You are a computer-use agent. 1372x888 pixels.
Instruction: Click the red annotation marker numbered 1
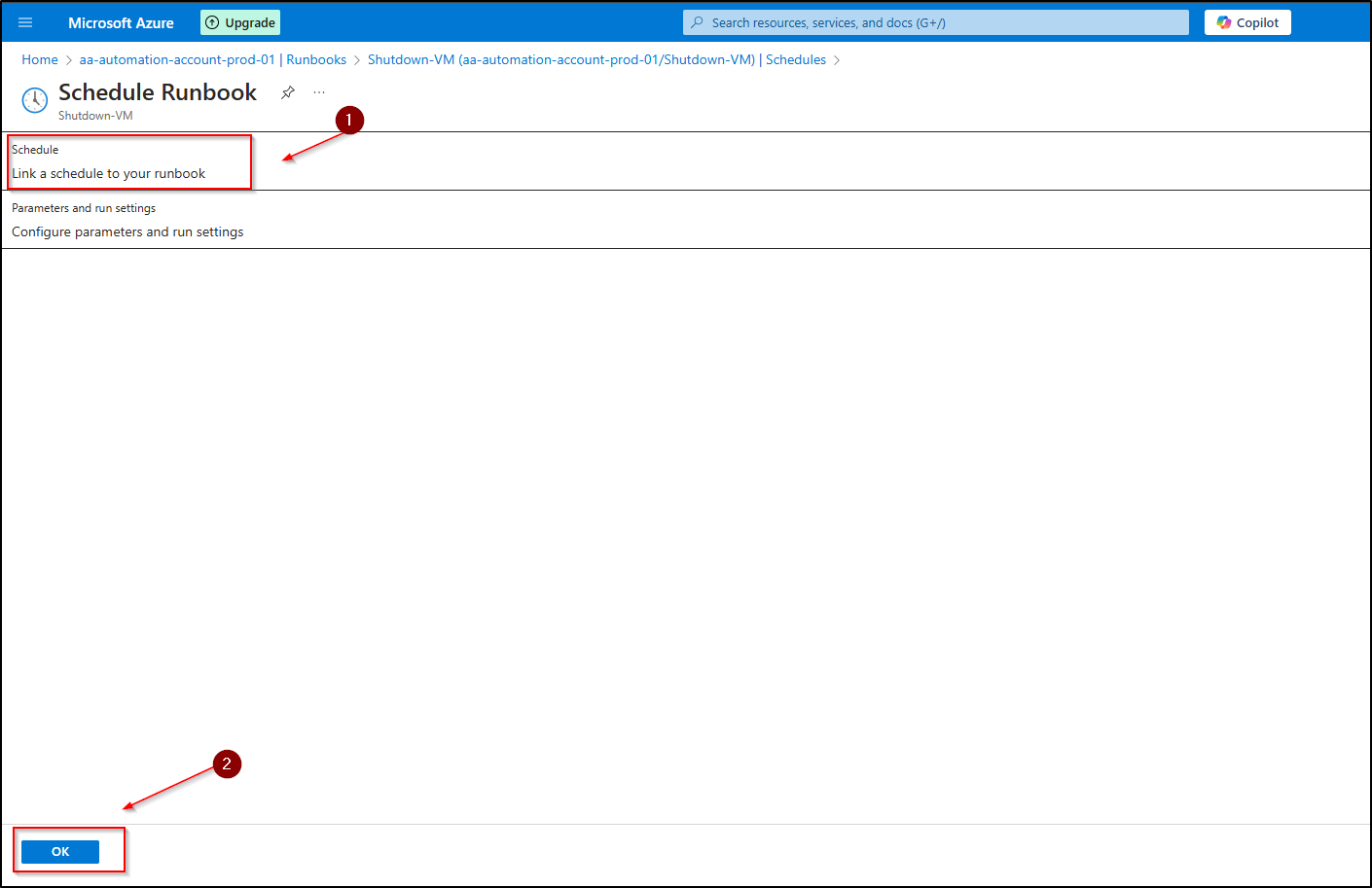pos(349,121)
